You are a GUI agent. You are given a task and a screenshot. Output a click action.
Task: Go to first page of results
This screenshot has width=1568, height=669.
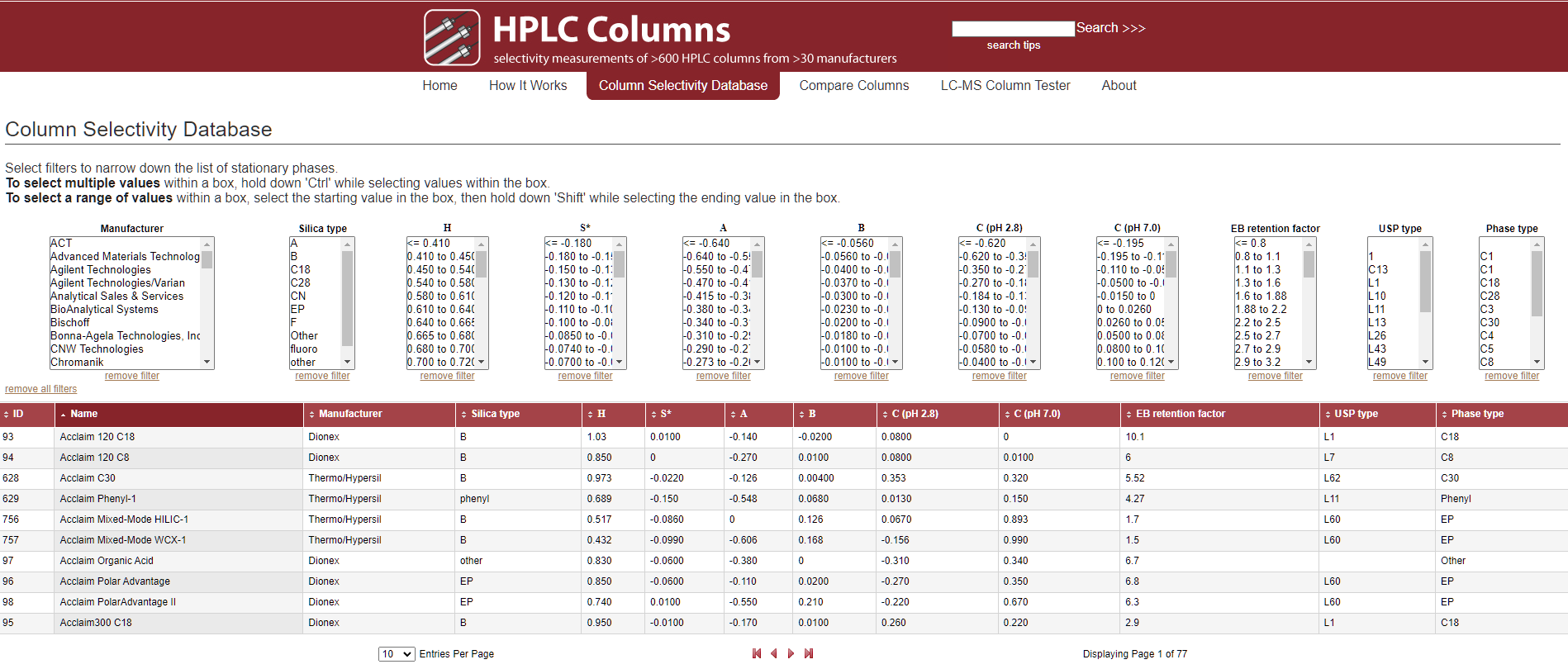click(x=757, y=653)
